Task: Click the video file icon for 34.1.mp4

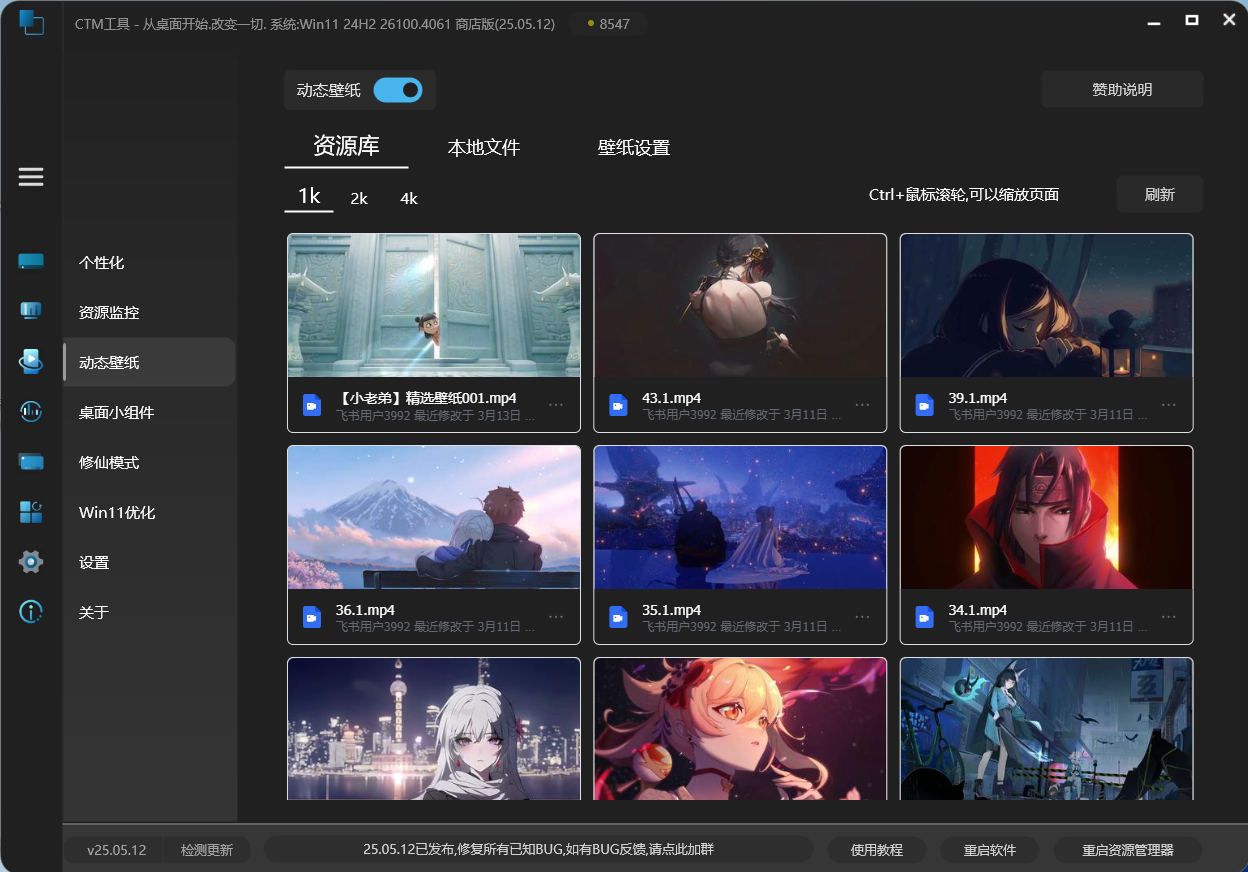Action: [924, 617]
